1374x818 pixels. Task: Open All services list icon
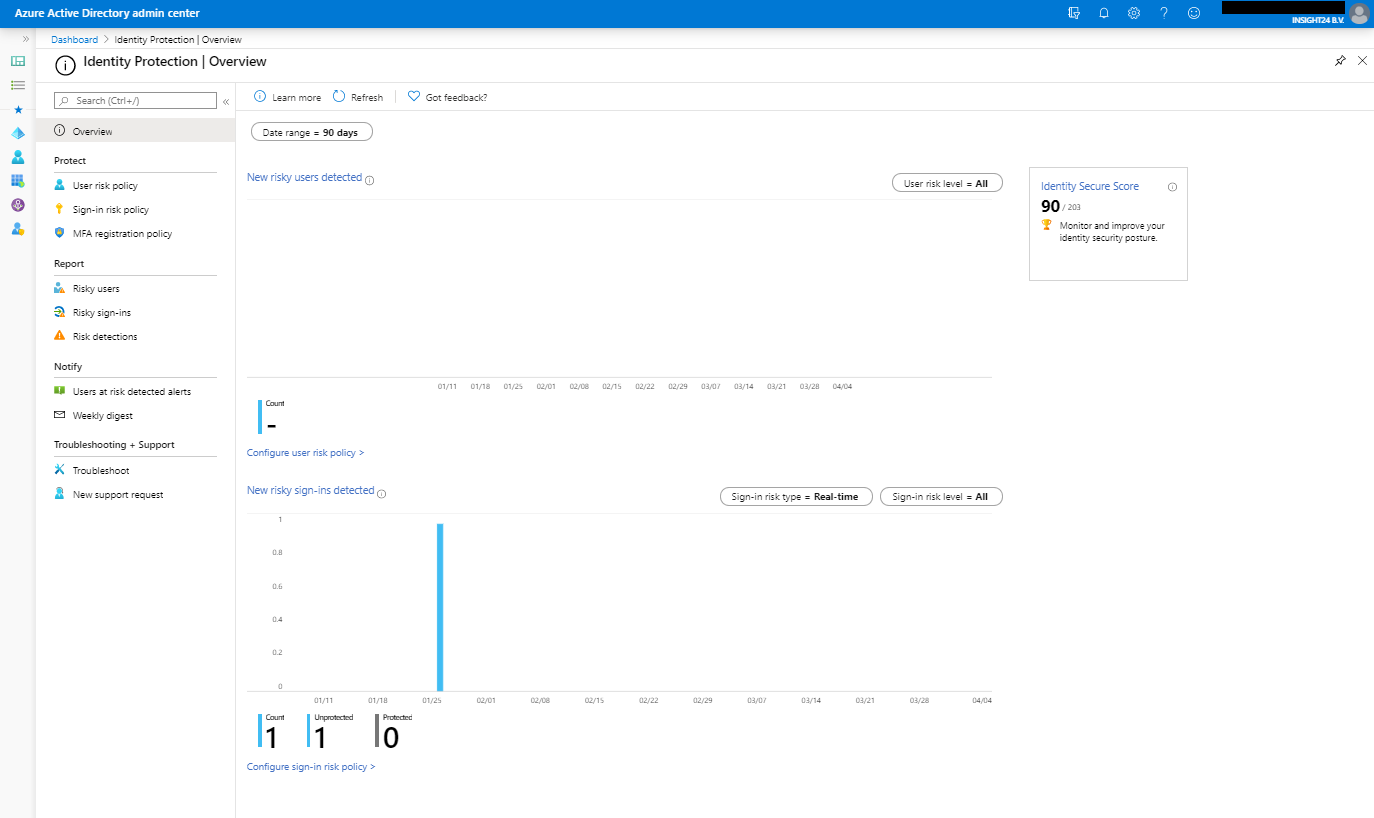coord(17,85)
